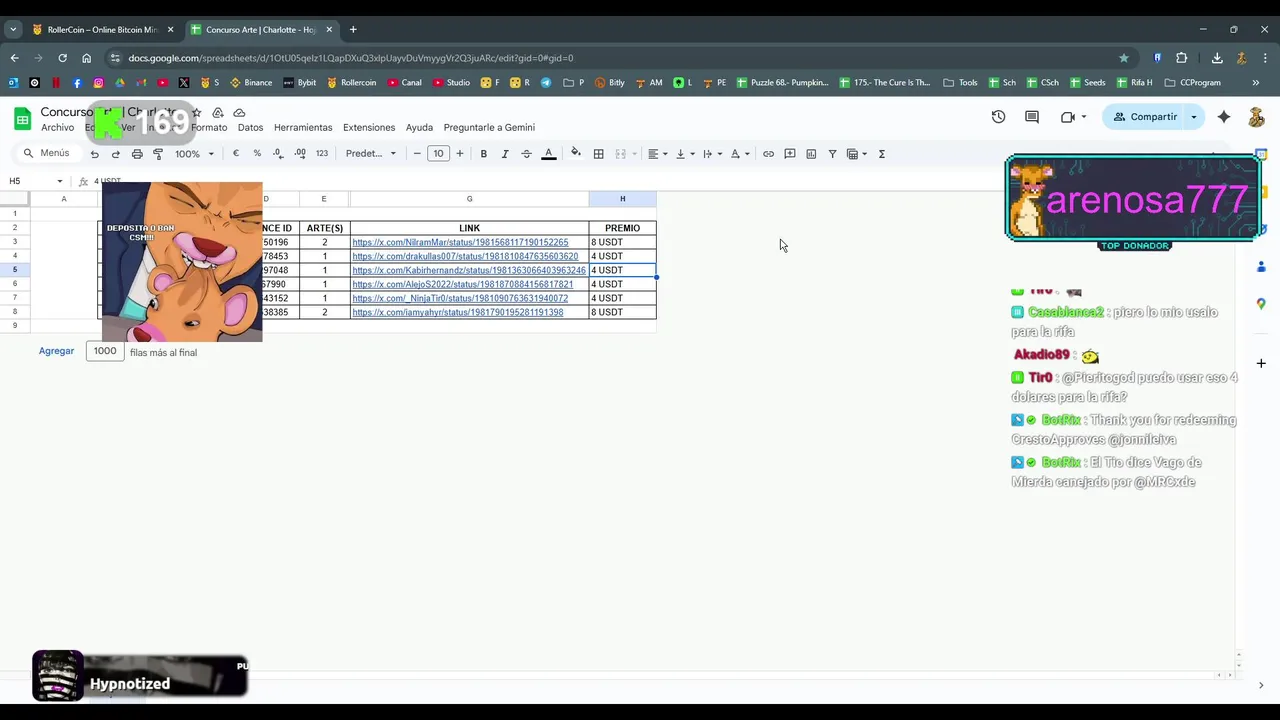
Task: Click the functions sigma icon
Action: coord(881,154)
